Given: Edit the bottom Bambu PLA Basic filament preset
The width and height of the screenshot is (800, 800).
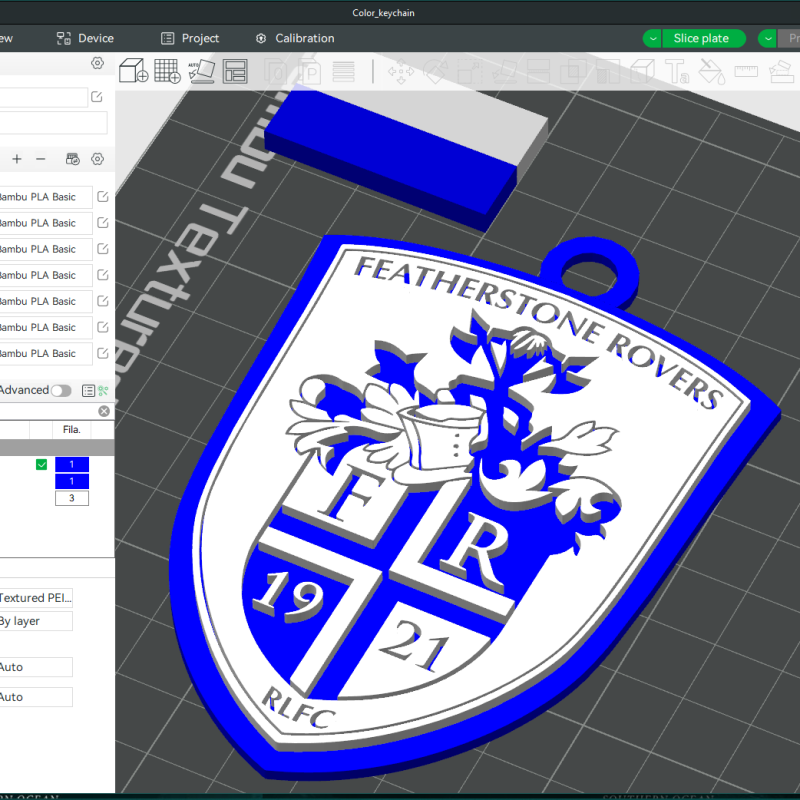Looking at the screenshot, I should pos(103,353).
